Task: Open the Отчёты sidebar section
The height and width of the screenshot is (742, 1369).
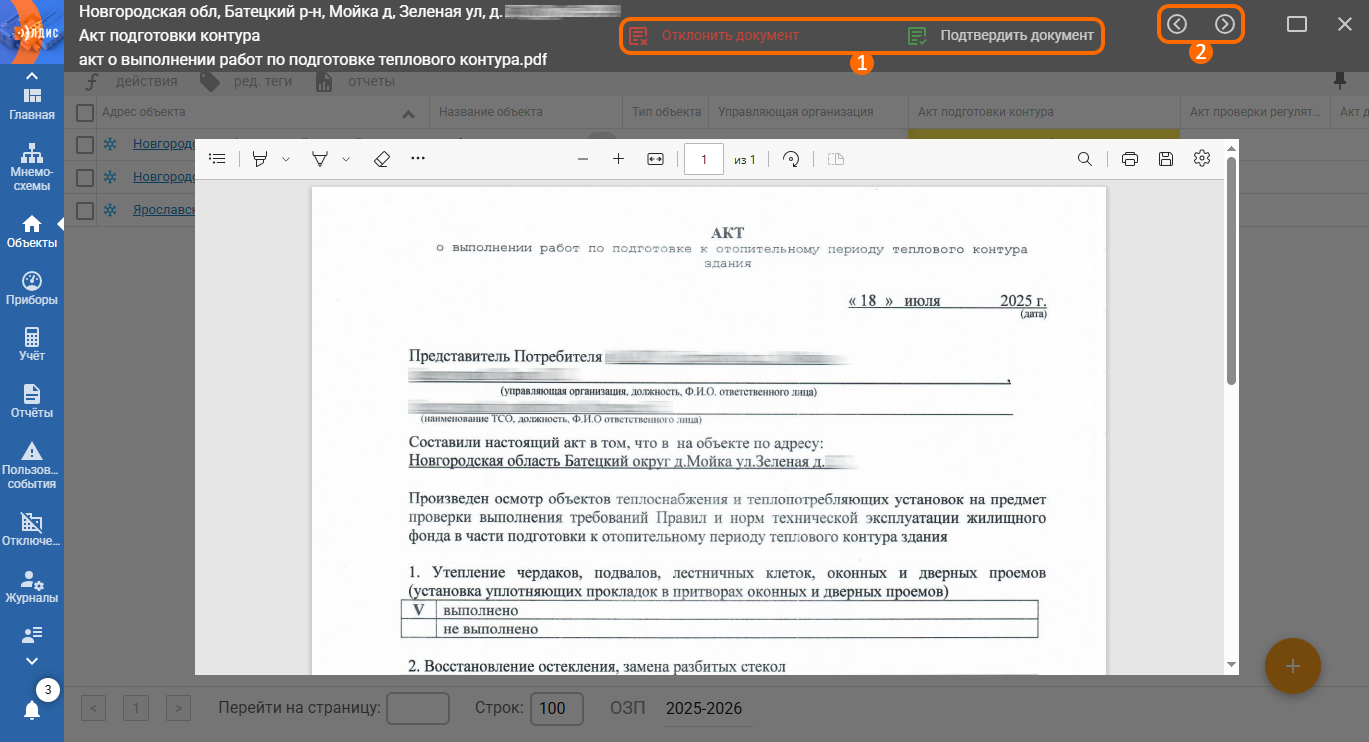Action: [31, 401]
